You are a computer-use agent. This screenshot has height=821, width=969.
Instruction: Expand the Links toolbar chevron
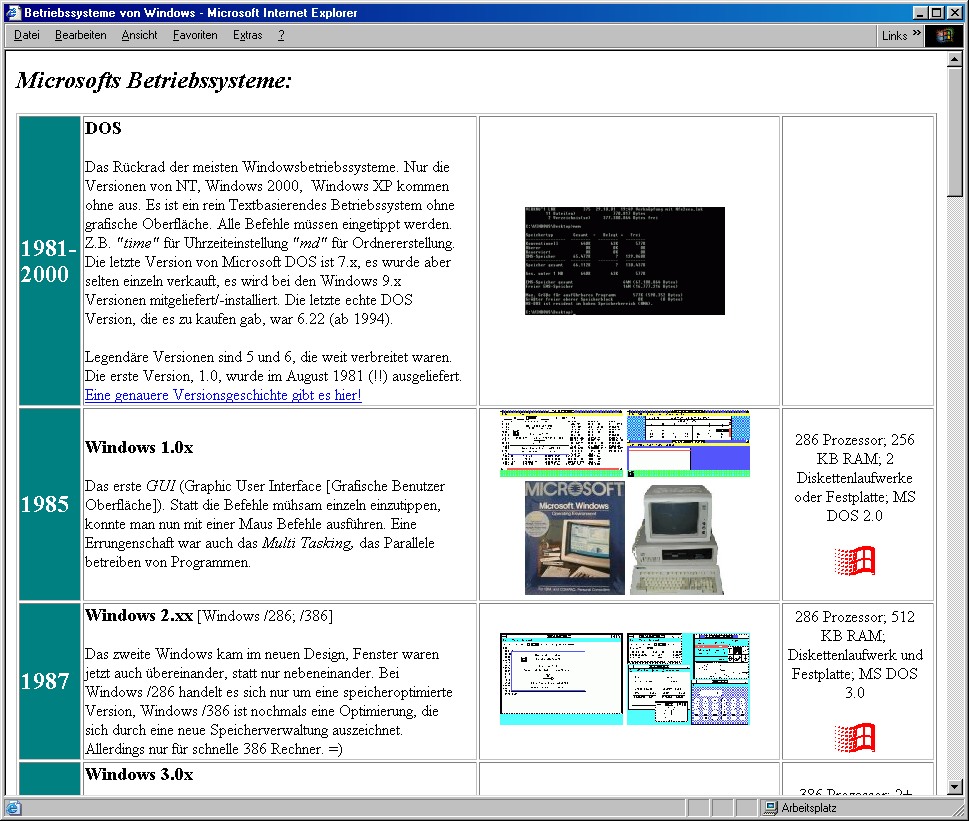point(916,33)
